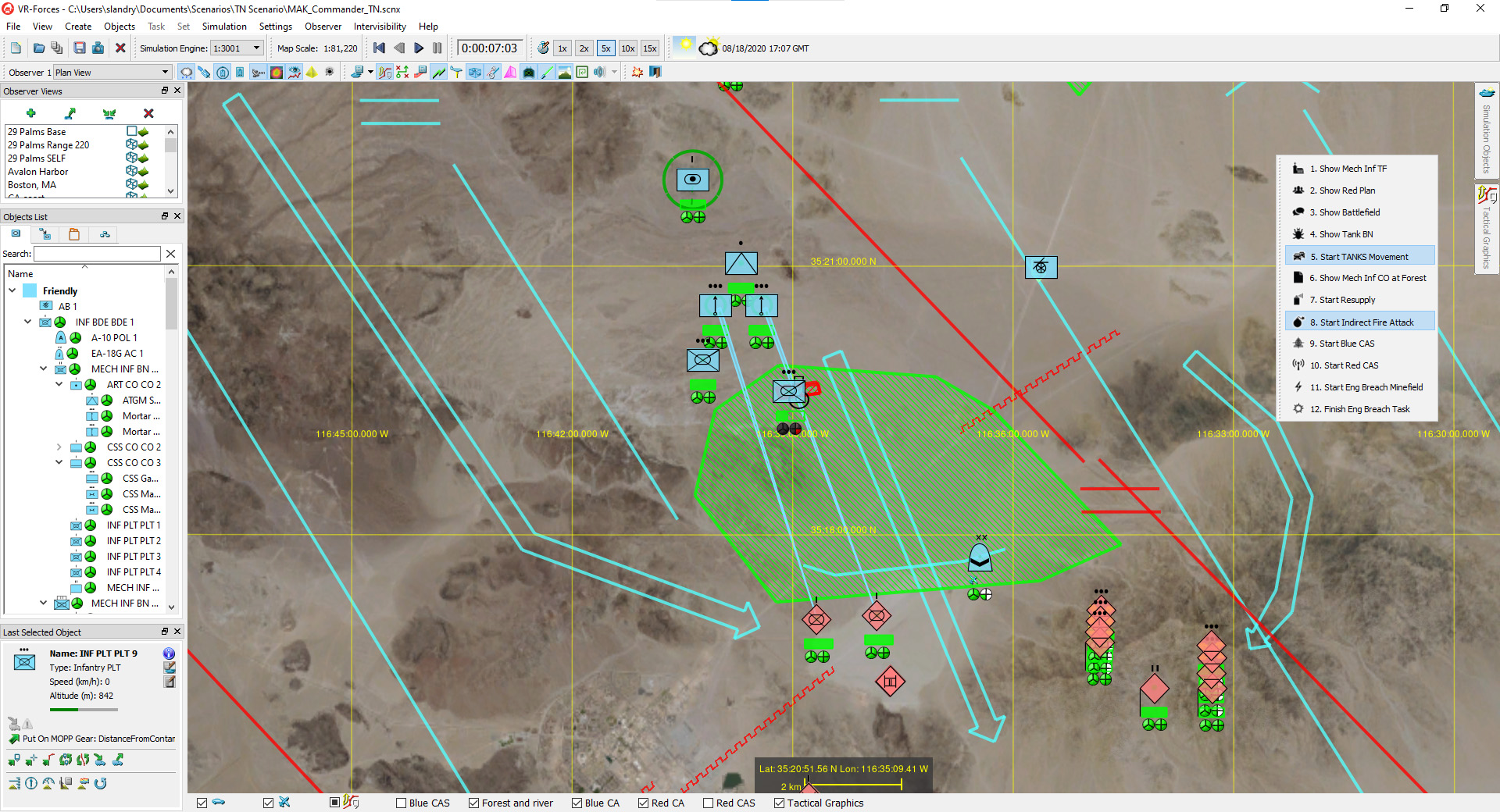Clear the Objects List search box
The image size is (1500, 812).
pos(171,254)
